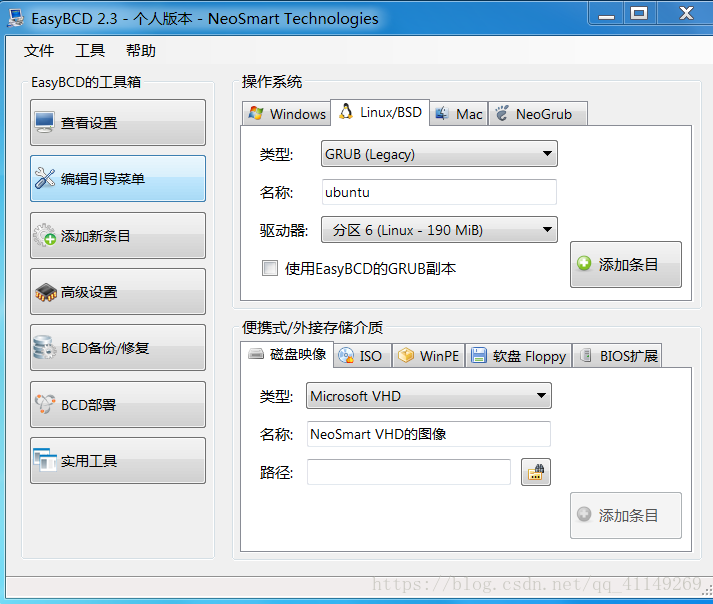Click the monitor icon beside 查看设置
Screen dimensions: 713x604
coord(45,122)
